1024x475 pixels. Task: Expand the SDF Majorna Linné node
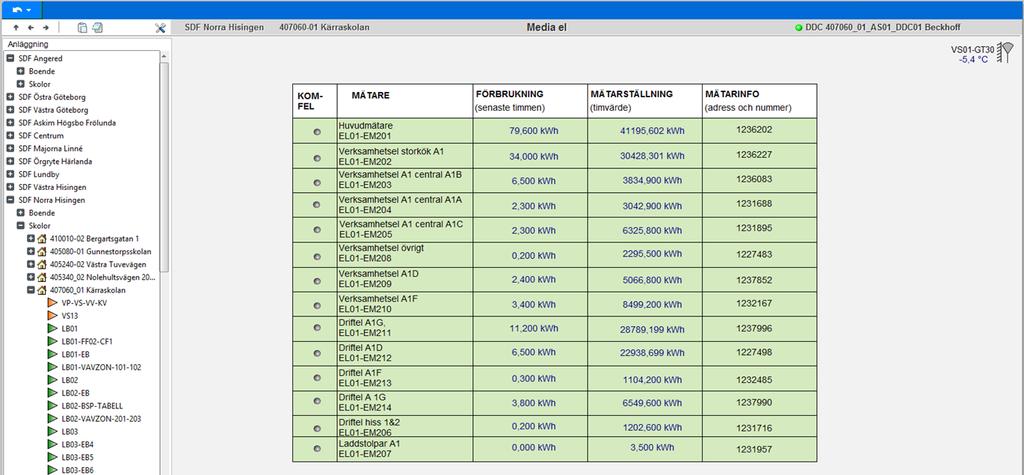(x=10, y=148)
